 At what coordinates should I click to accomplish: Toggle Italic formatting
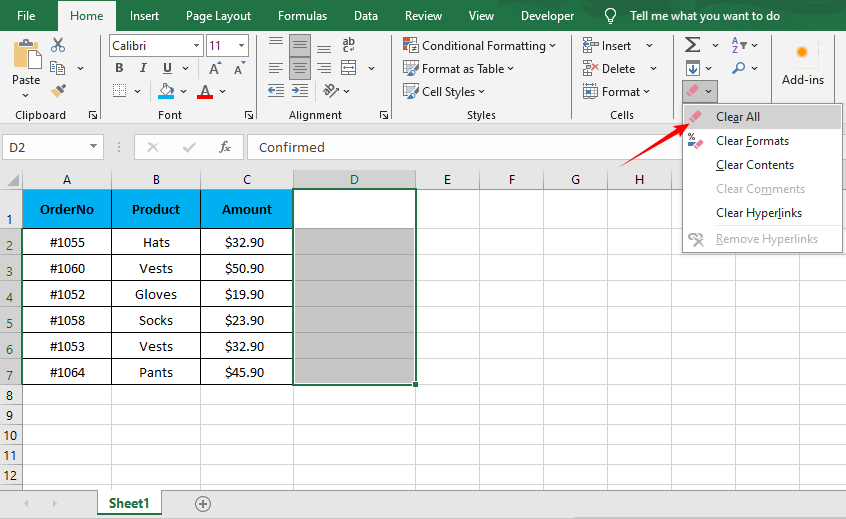(143, 68)
